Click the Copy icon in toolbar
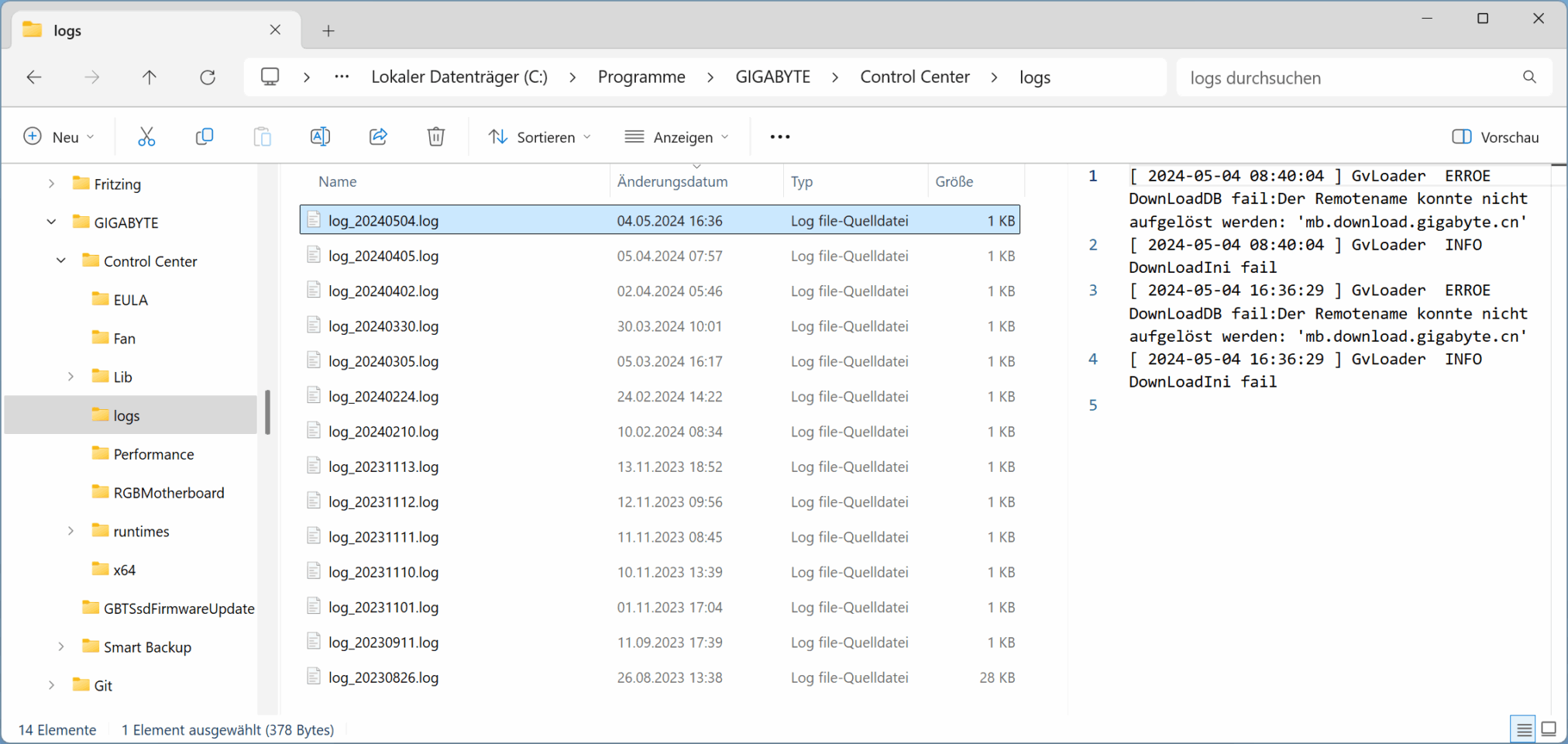This screenshot has height=744, width=1568. click(x=205, y=137)
